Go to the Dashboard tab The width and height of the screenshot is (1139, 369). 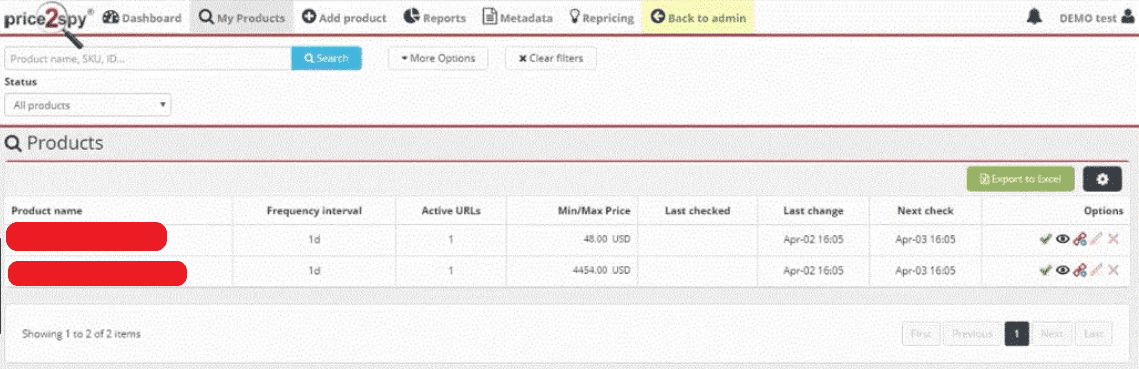pos(142,17)
